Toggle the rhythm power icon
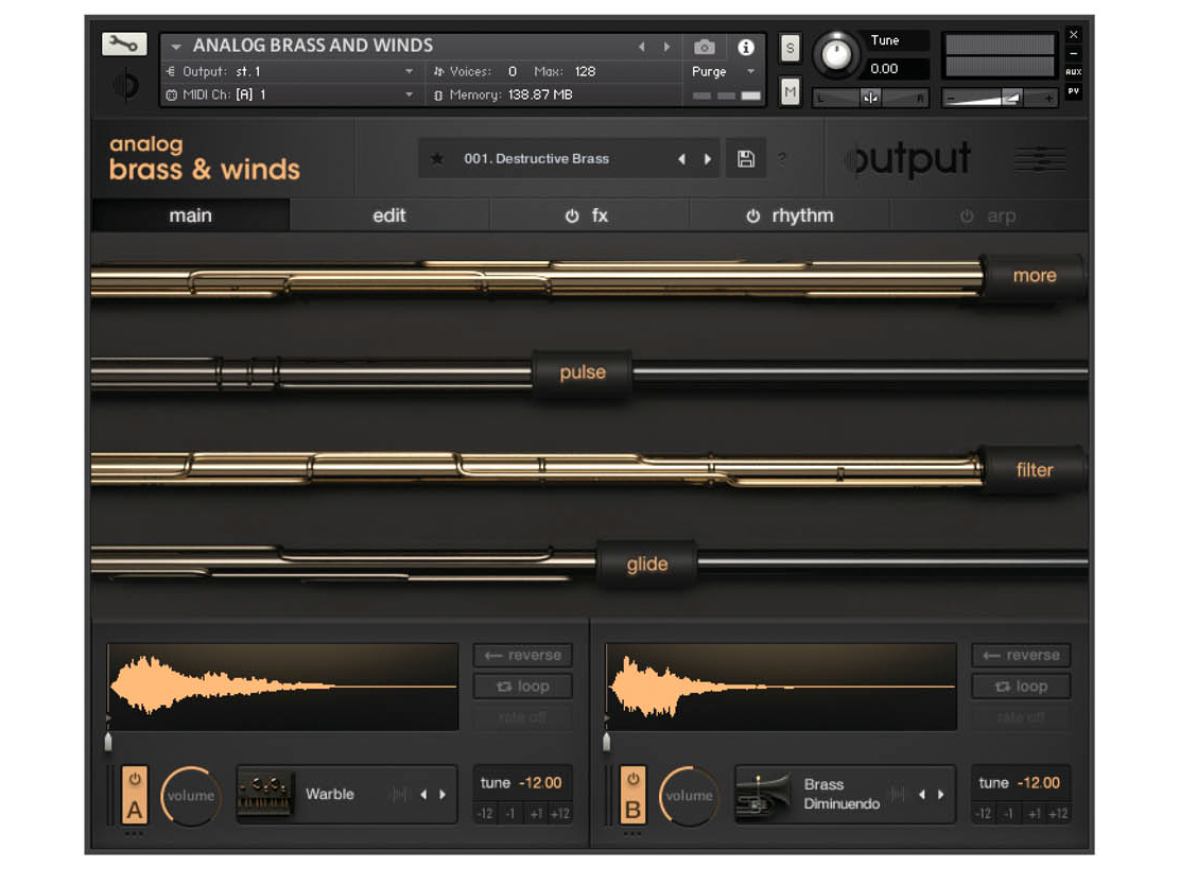Image resolution: width=1185 pixels, height=871 pixels. [x=753, y=216]
